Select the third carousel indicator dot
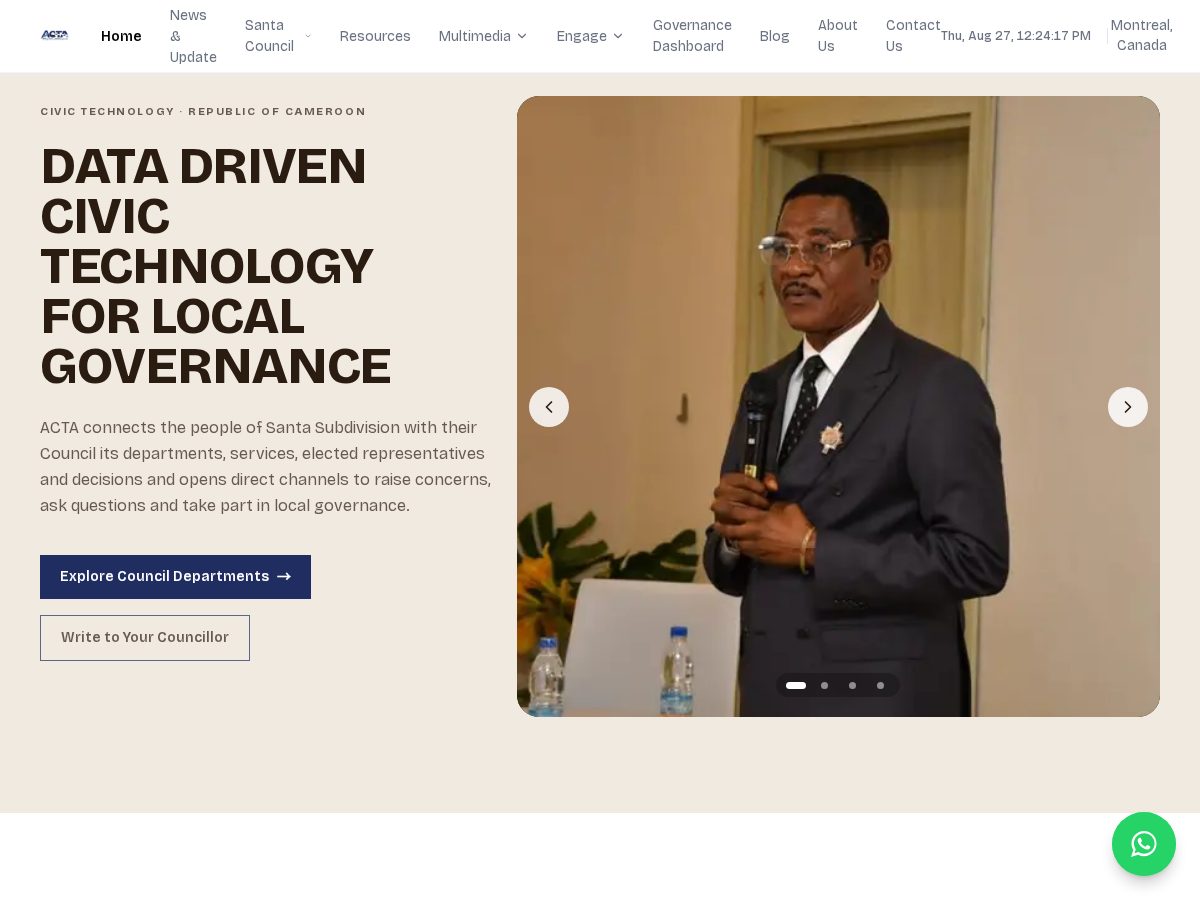 [852, 686]
